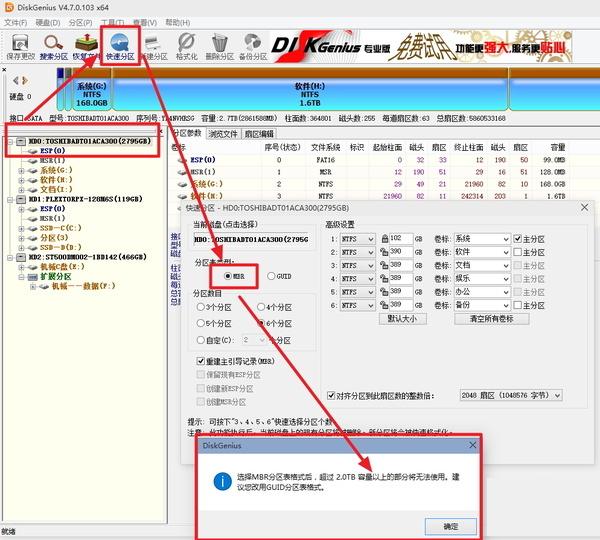The image size is (600, 540).
Task: Close the DiskGenius warning message box
Action: [x=473, y=445]
